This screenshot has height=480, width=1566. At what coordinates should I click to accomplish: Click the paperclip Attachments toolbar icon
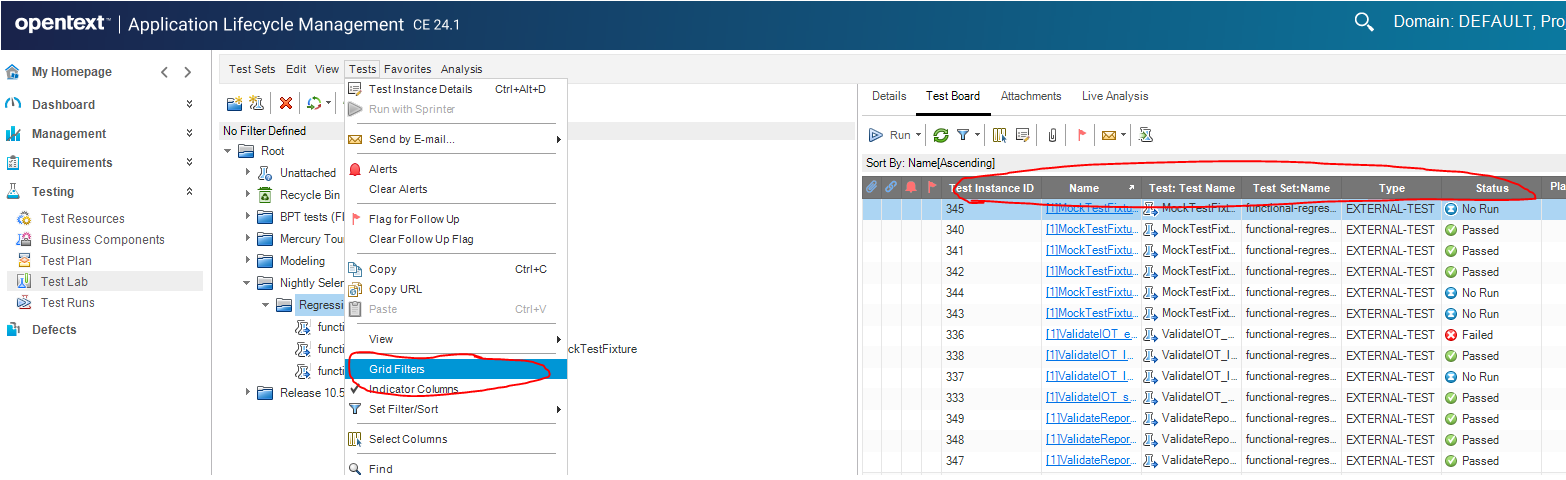point(1052,135)
